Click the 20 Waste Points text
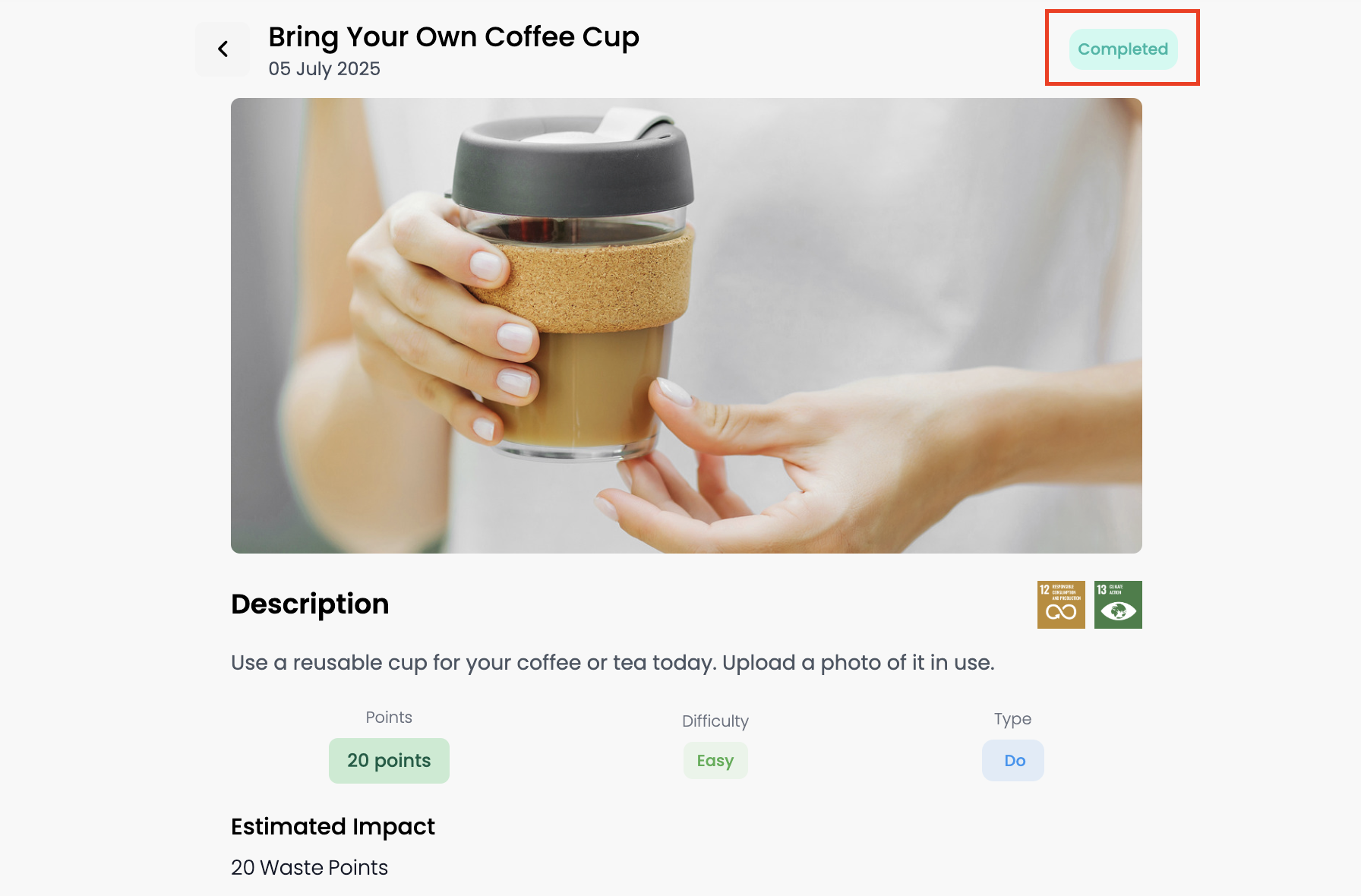Screen dimensions: 1361x896 point(309,867)
